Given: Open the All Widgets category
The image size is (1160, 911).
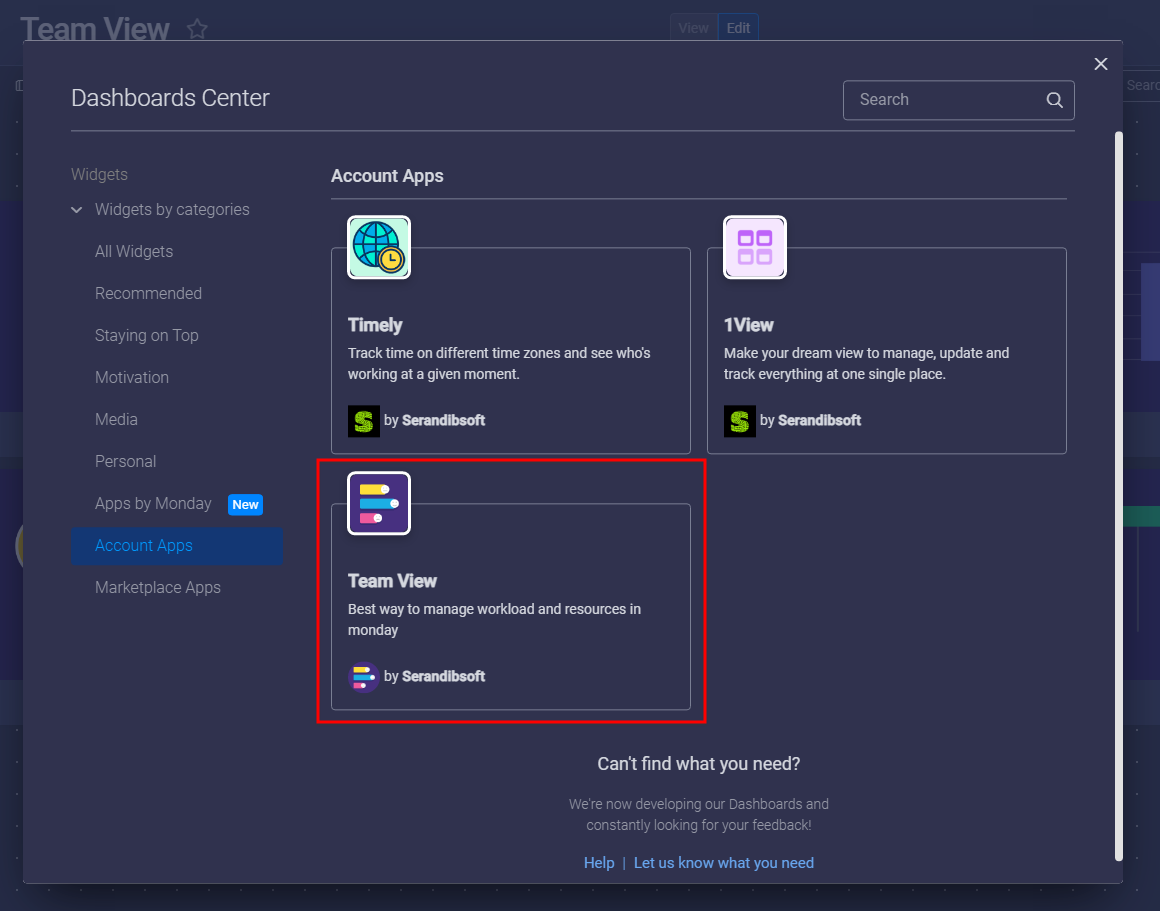Looking at the screenshot, I should [134, 252].
